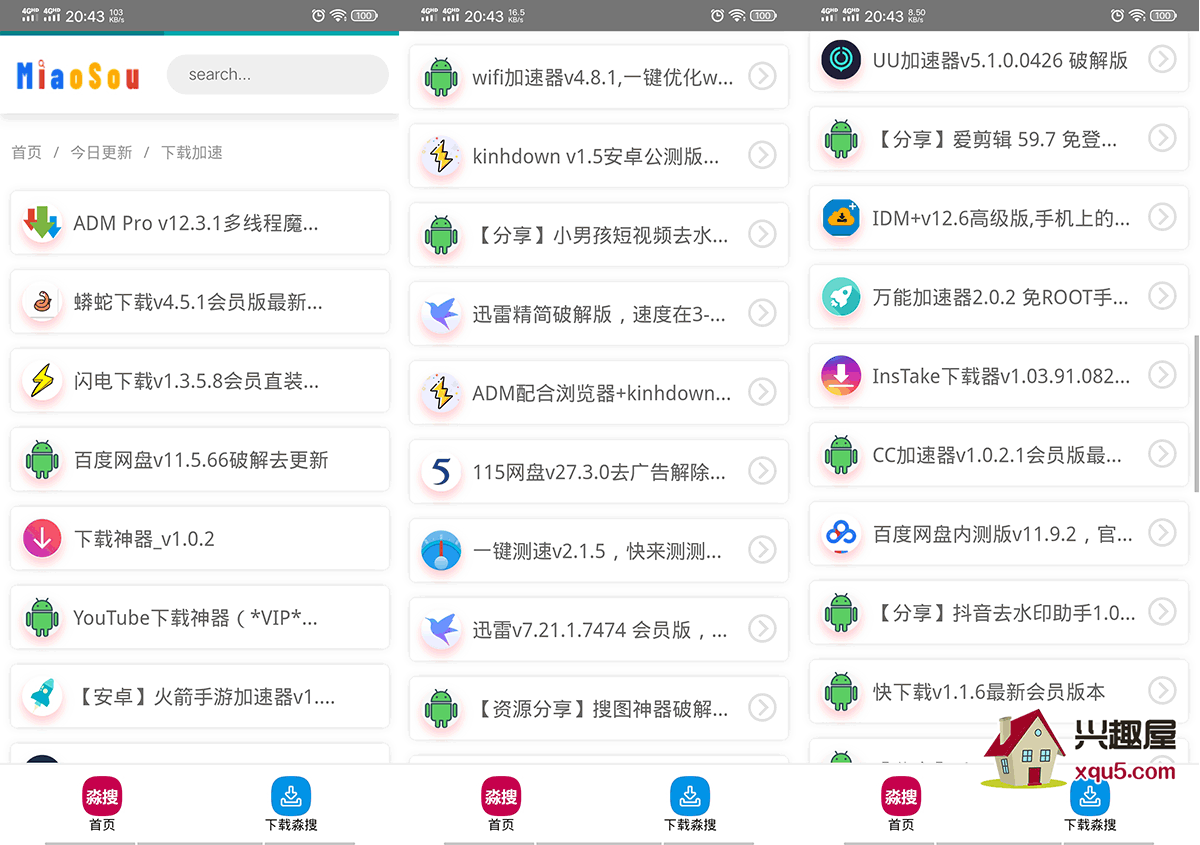This screenshot has height=845, width=1200.
Task: Open the '【分享】爱剪辑 59.7 免登...' title
Action: pos(995,139)
